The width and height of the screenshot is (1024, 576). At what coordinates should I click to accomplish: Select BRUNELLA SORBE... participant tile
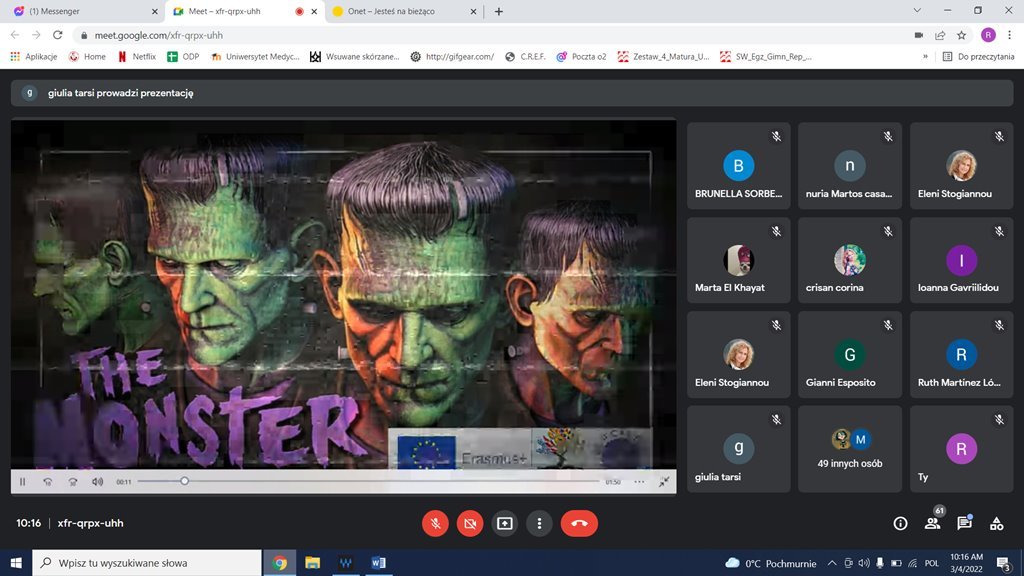(x=739, y=166)
